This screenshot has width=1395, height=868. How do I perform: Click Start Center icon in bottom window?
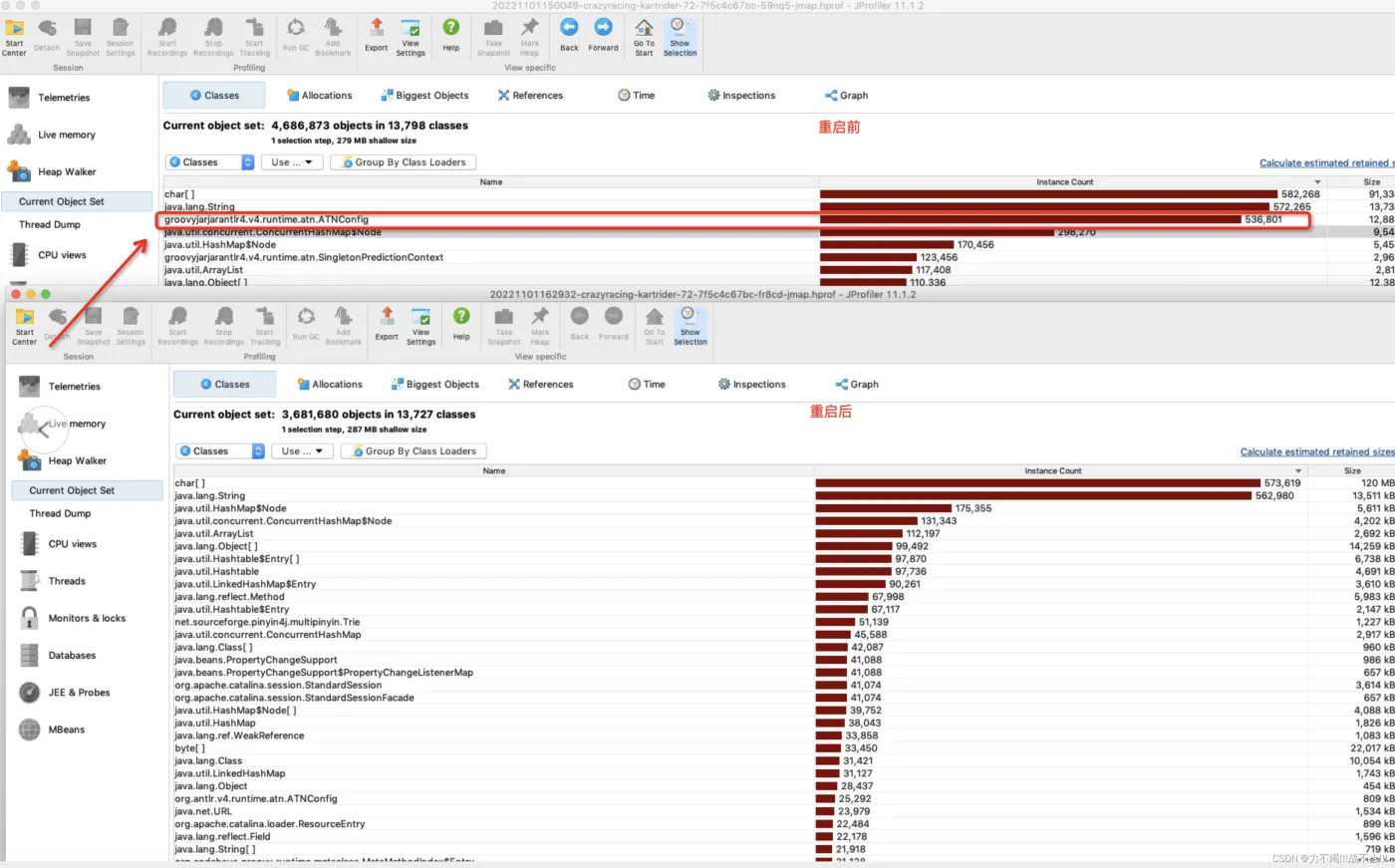pyautogui.click(x=24, y=327)
